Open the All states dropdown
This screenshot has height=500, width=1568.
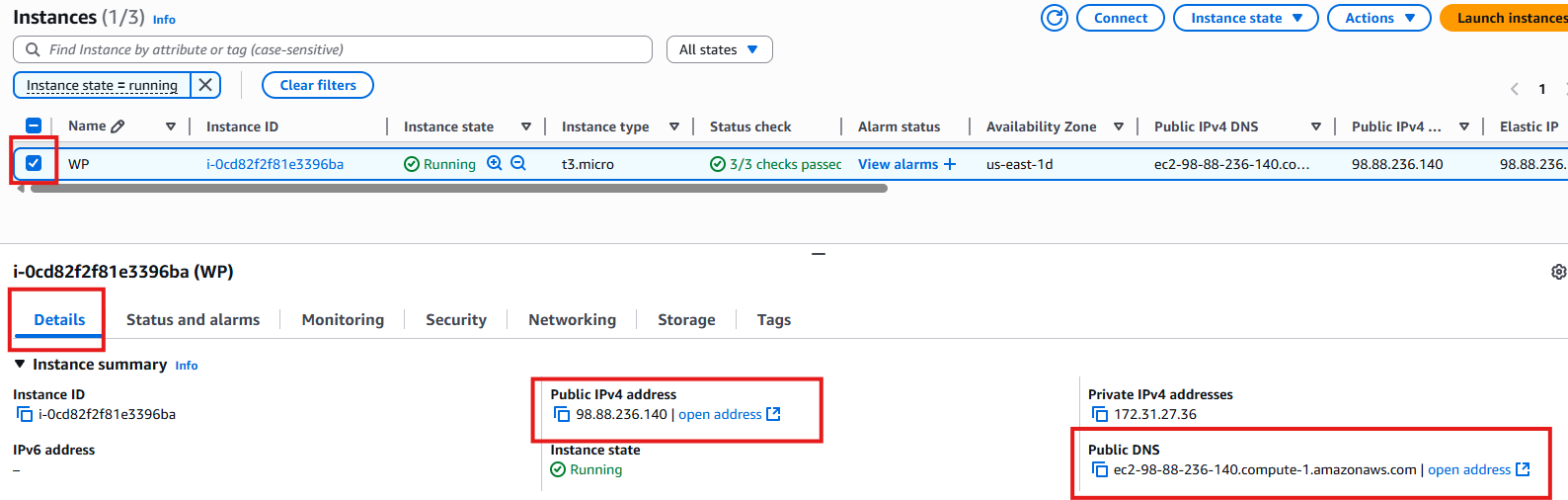tap(720, 49)
